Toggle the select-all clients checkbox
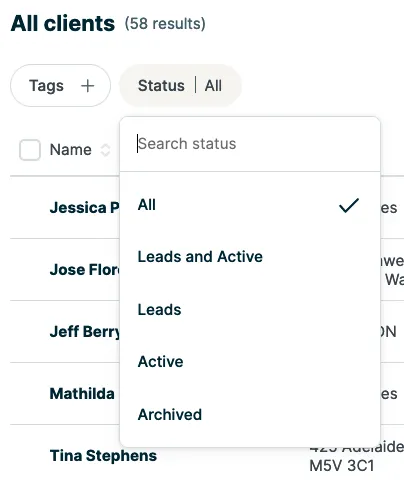 click(30, 150)
